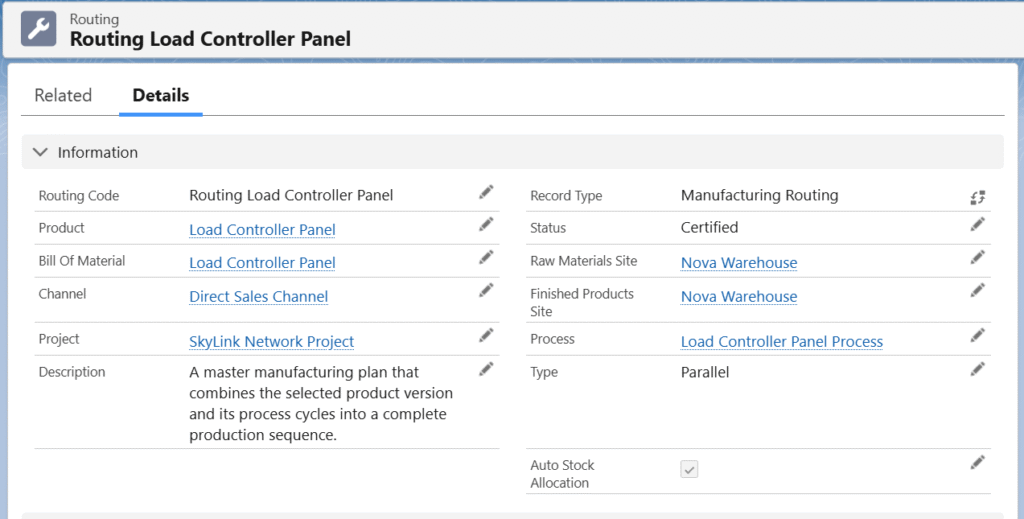Click the Routing wrench icon in header
The height and width of the screenshot is (519, 1024).
[39, 28]
